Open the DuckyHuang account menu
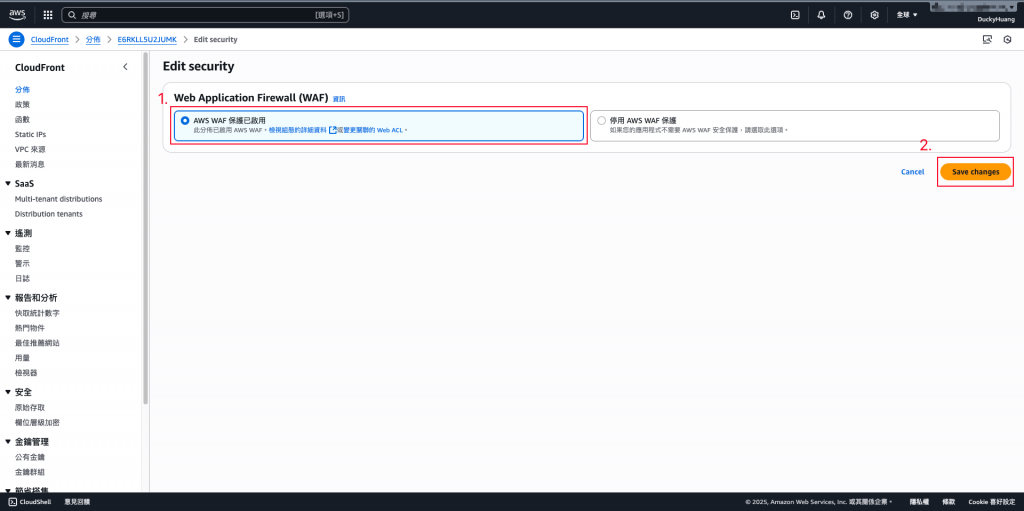The width and height of the screenshot is (1024, 511). pos(996,20)
